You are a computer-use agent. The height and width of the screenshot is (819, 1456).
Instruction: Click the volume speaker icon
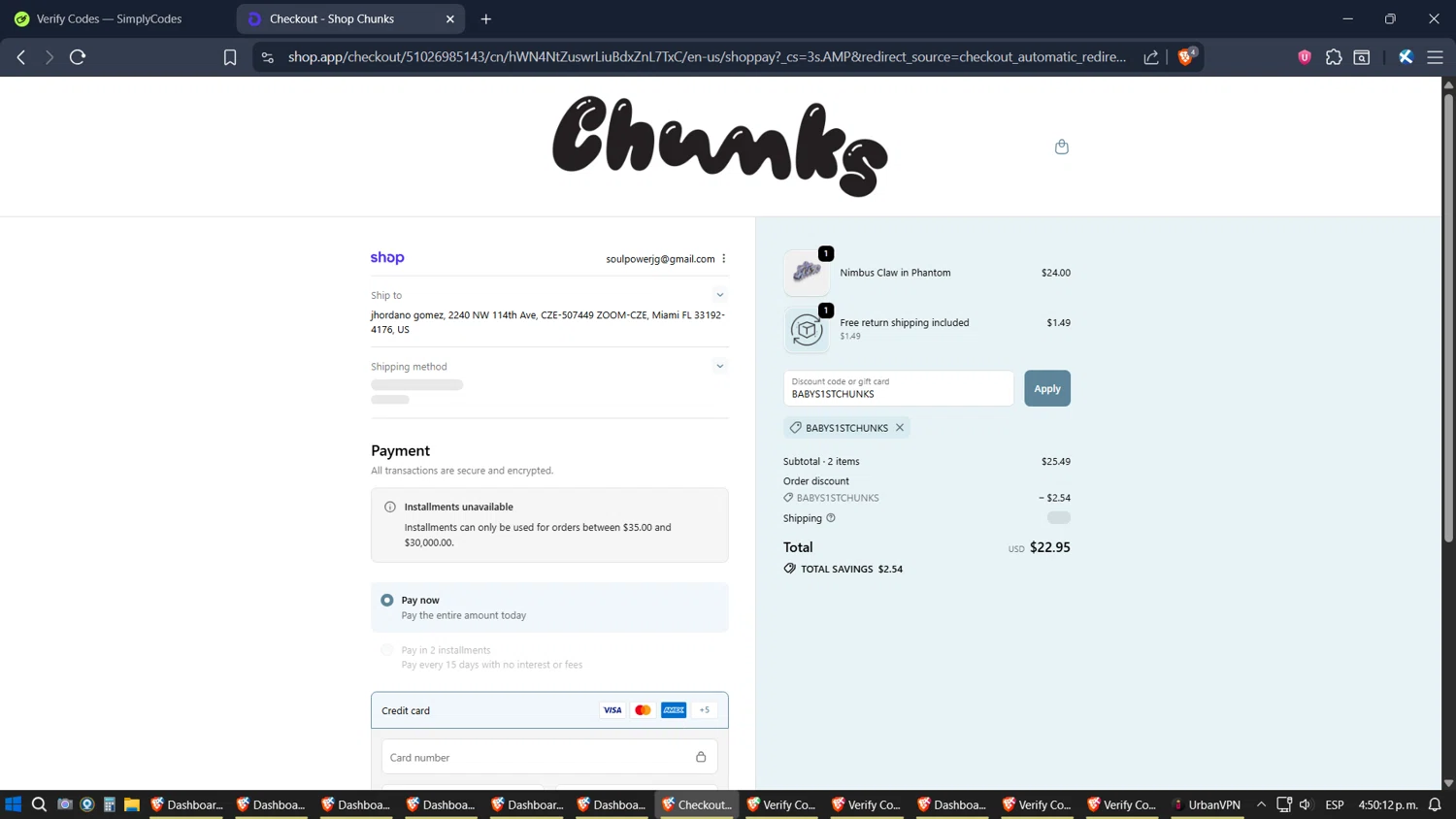(x=1306, y=804)
